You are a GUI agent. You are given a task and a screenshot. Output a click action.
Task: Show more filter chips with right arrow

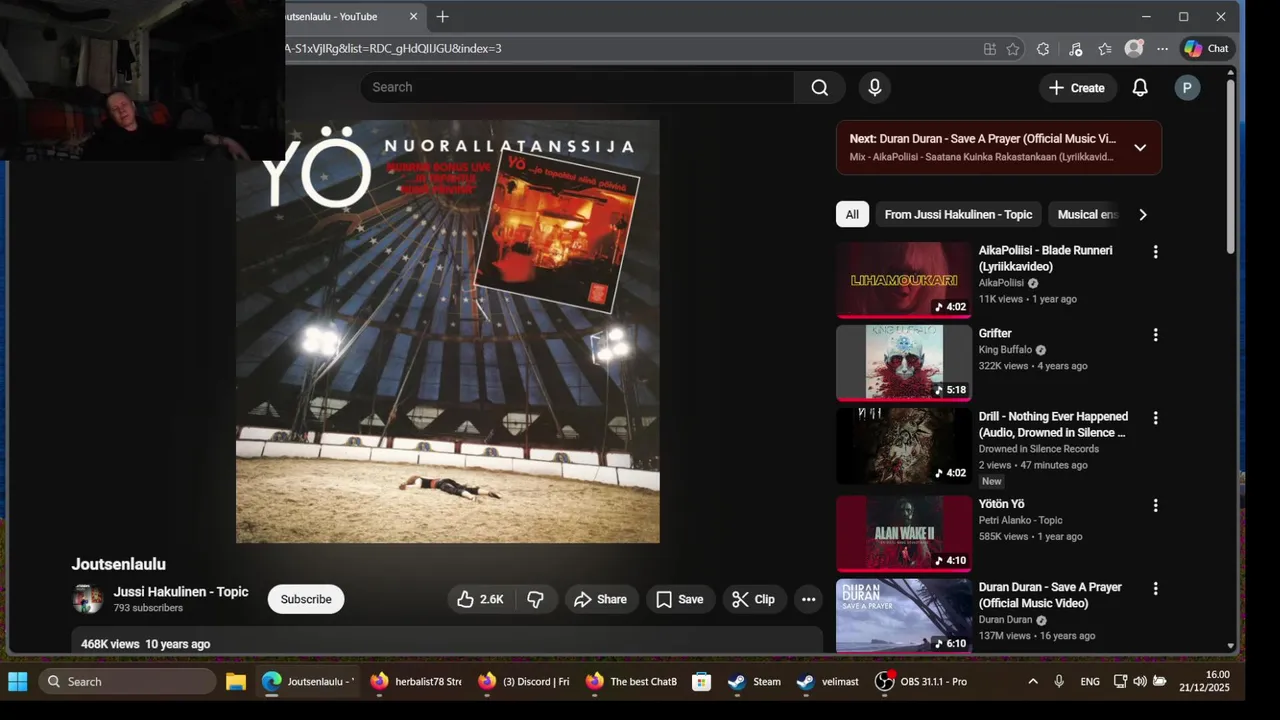[1143, 214]
